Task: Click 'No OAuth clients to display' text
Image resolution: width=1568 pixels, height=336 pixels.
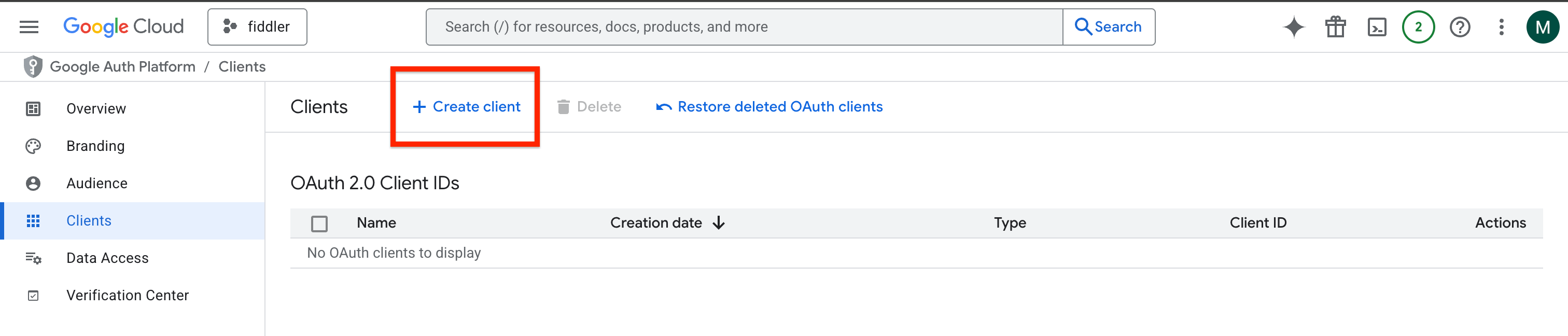Action: pos(394,253)
